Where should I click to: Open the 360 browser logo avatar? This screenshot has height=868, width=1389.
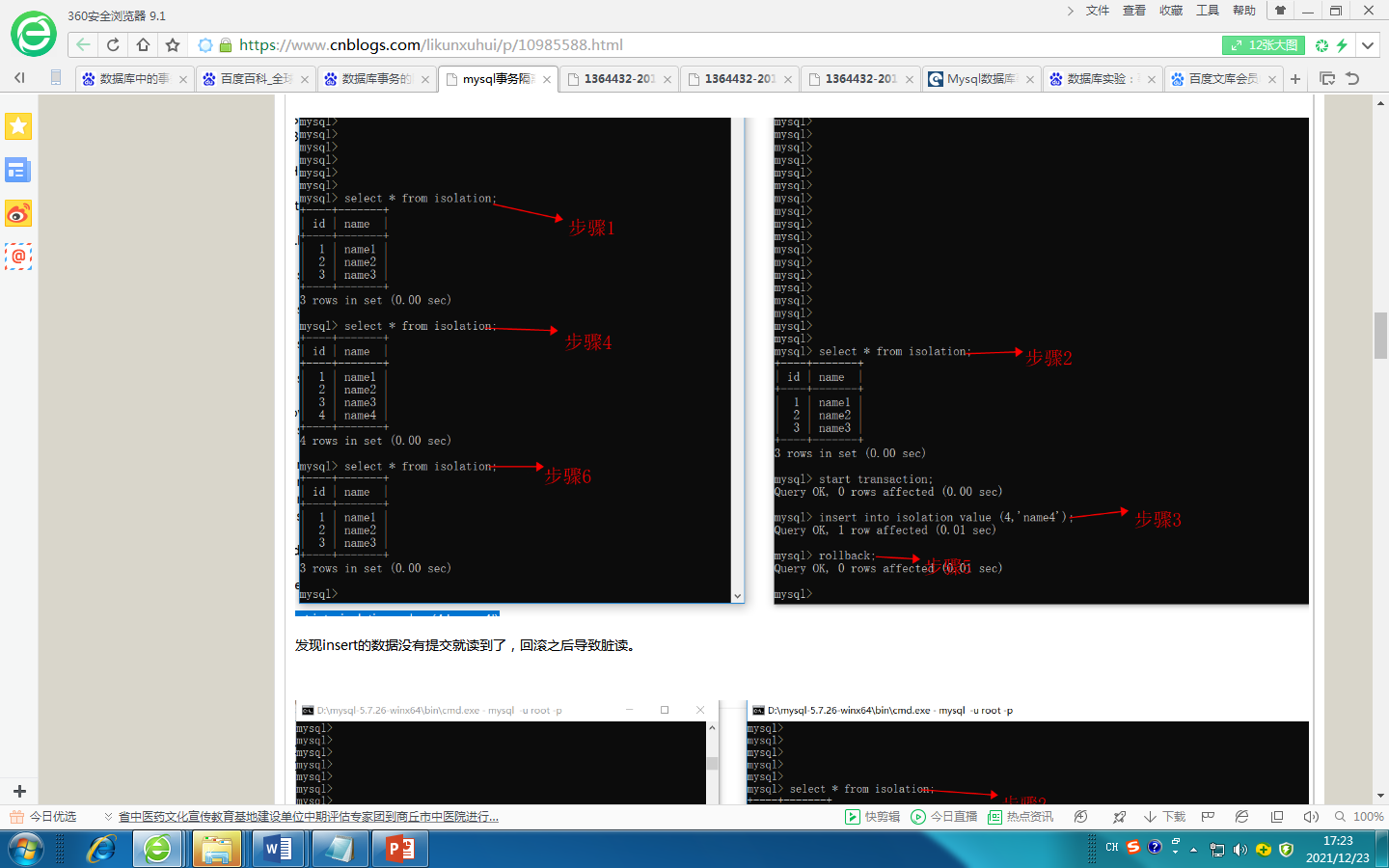[x=33, y=35]
